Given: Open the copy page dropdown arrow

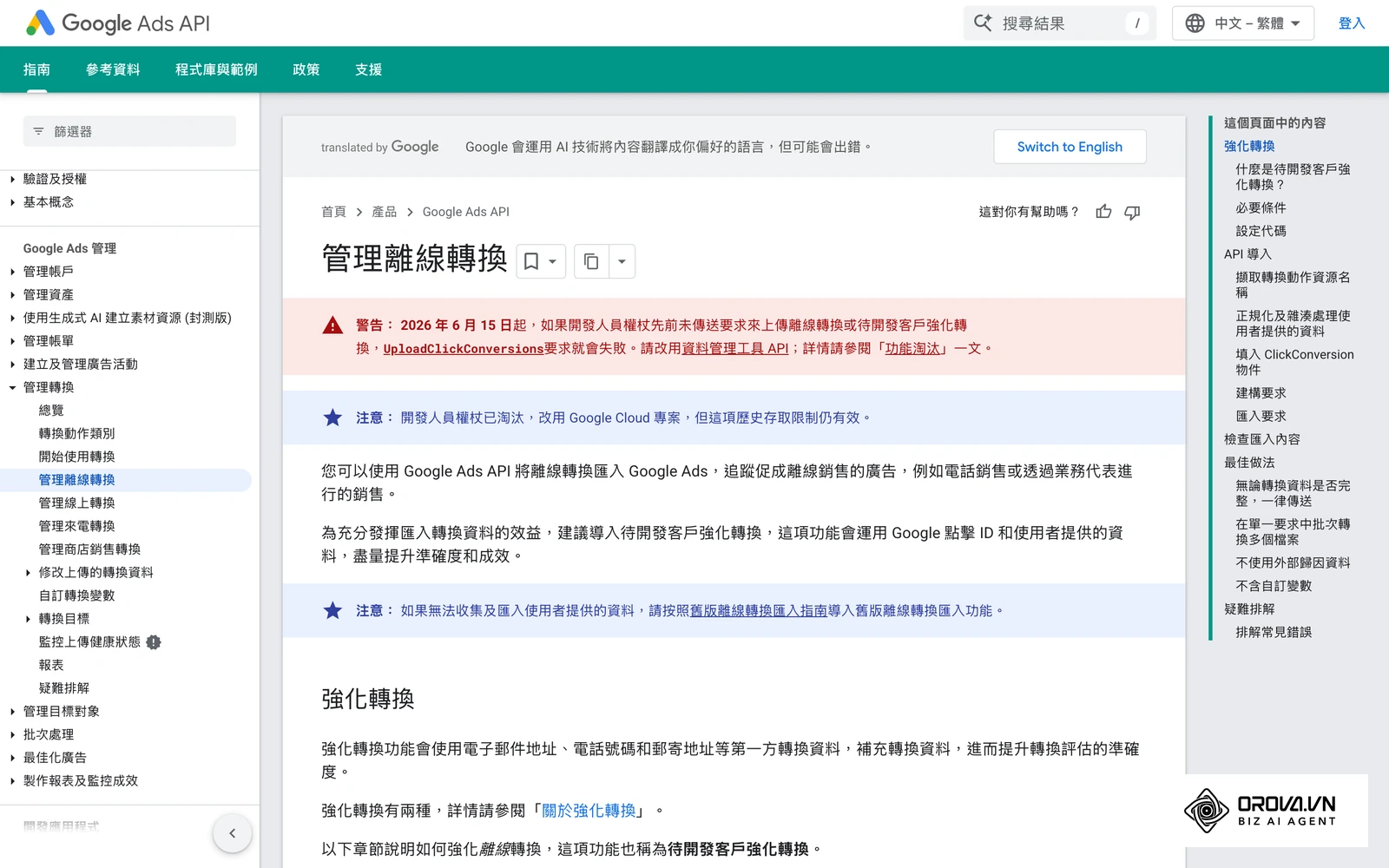Looking at the screenshot, I should [x=622, y=261].
